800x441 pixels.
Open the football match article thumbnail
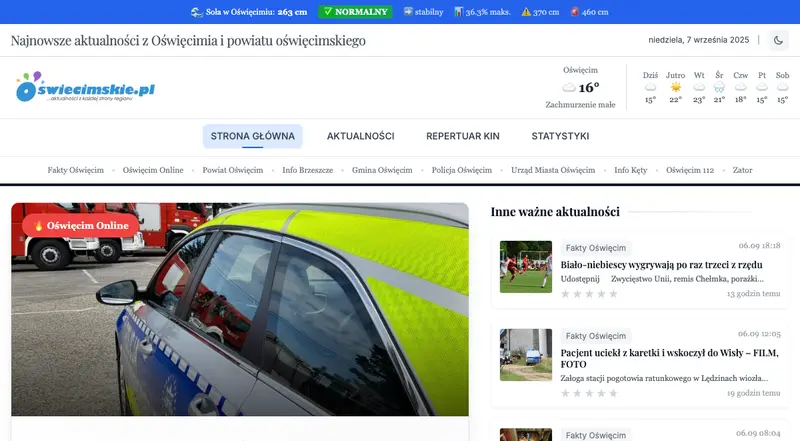pyautogui.click(x=526, y=267)
